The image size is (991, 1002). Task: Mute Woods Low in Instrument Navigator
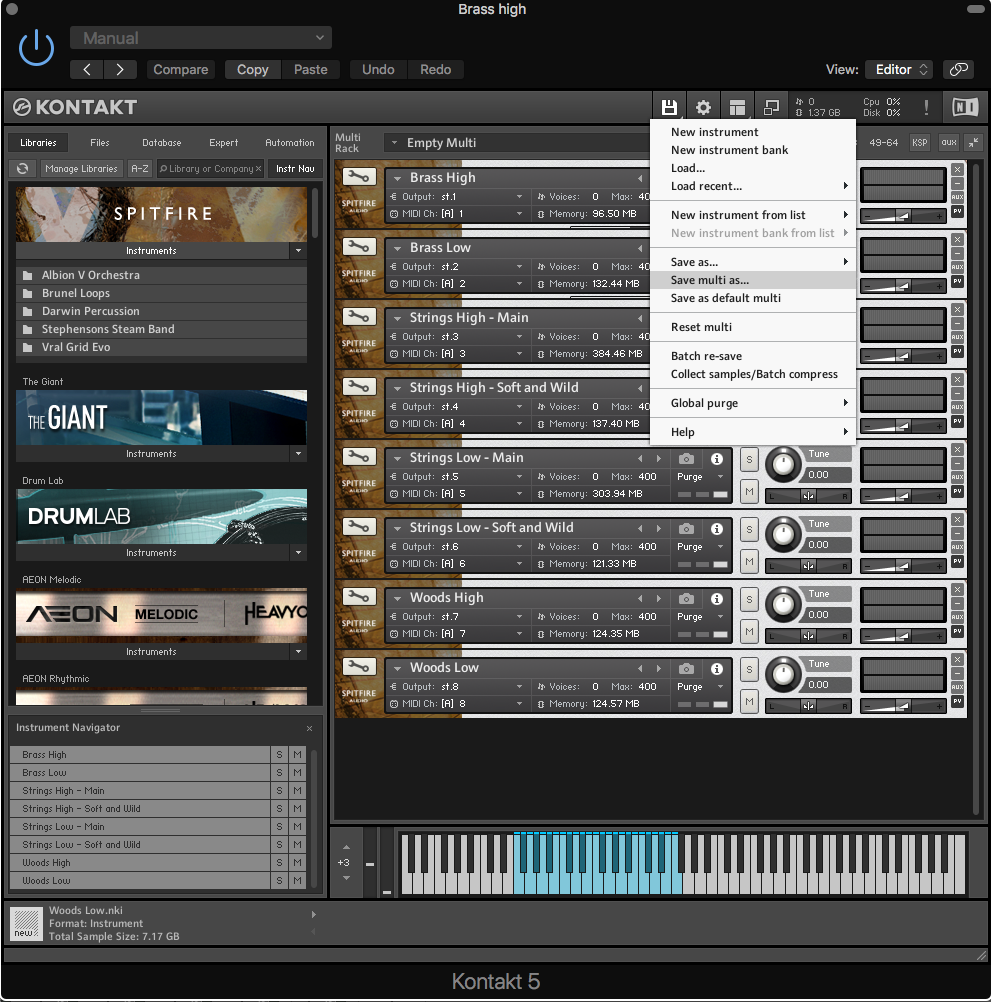(297, 881)
